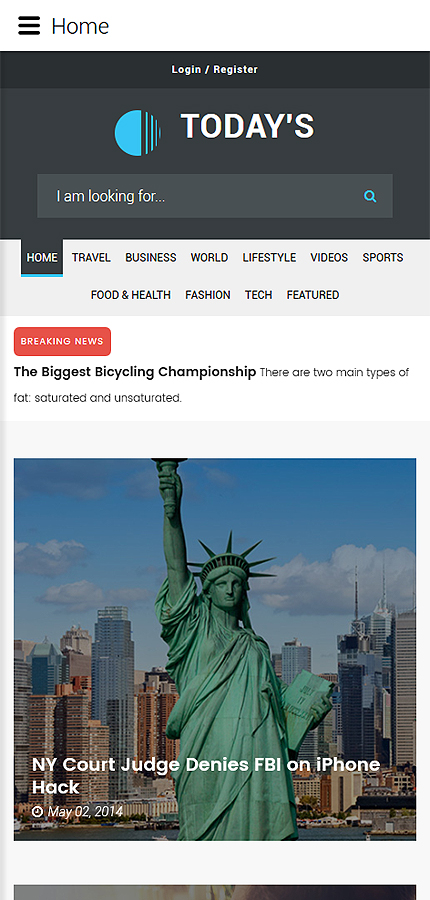The image size is (430, 900).
Task: Open the LIFESTYLE menu item
Action: [269, 258]
